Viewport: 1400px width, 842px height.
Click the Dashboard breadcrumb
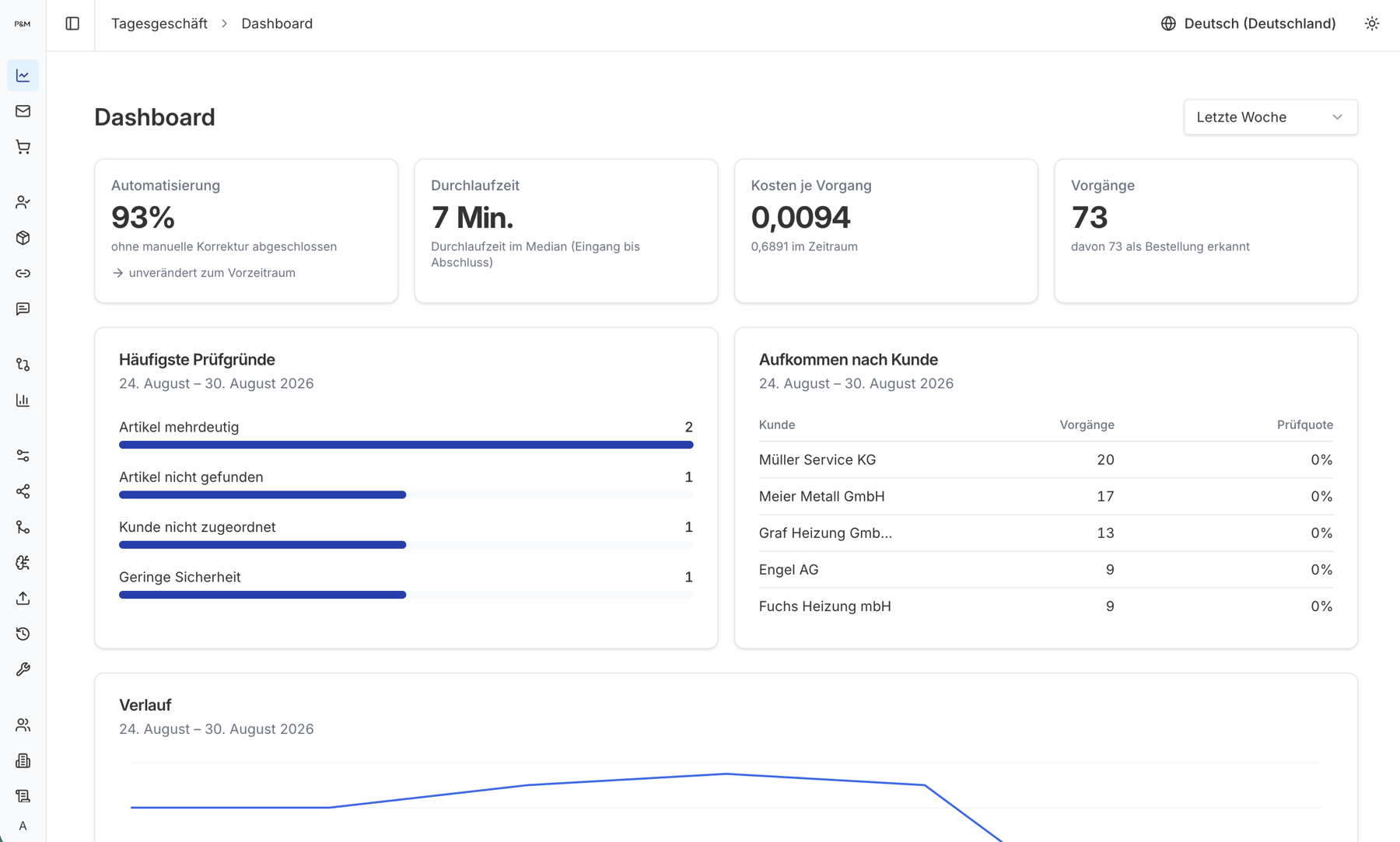[x=277, y=23]
